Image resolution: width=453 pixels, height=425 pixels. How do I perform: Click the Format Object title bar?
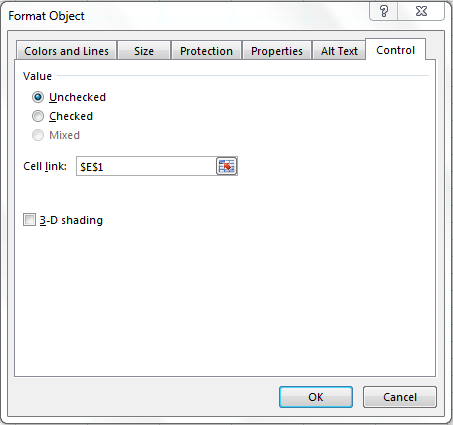187,15
